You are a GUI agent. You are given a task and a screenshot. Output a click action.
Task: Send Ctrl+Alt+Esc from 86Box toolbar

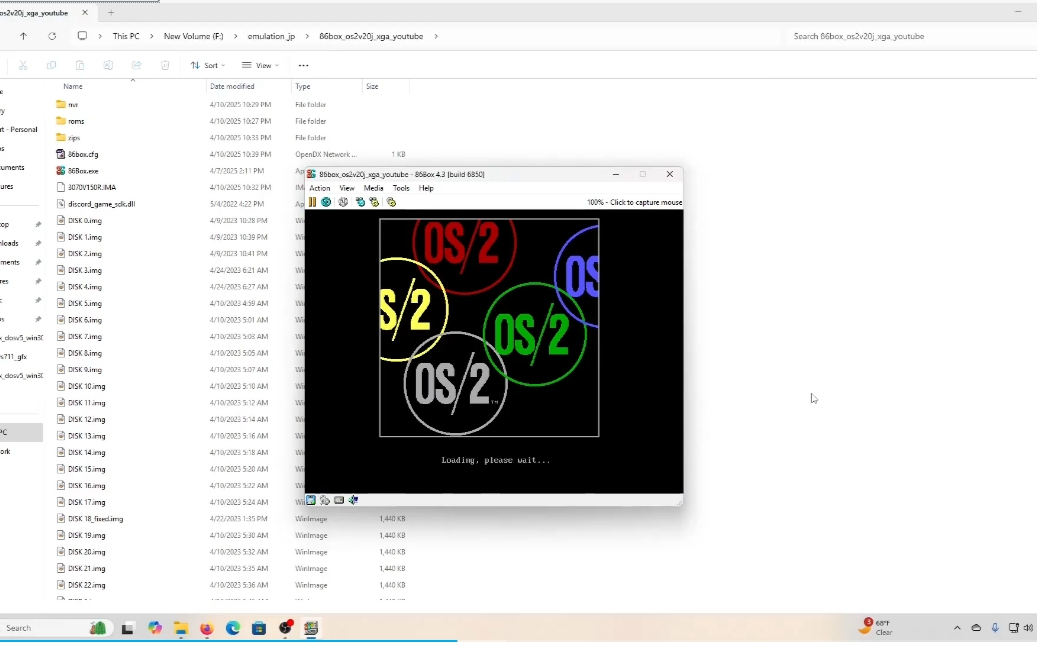(374, 202)
